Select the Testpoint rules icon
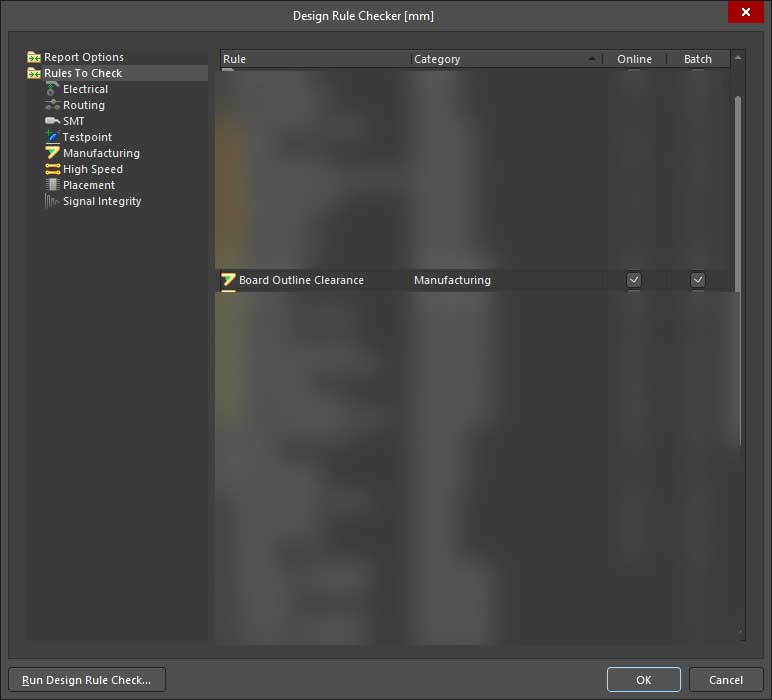The width and height of the screenshot is (772, 700). pyautogui.click(x=53, y=137)
